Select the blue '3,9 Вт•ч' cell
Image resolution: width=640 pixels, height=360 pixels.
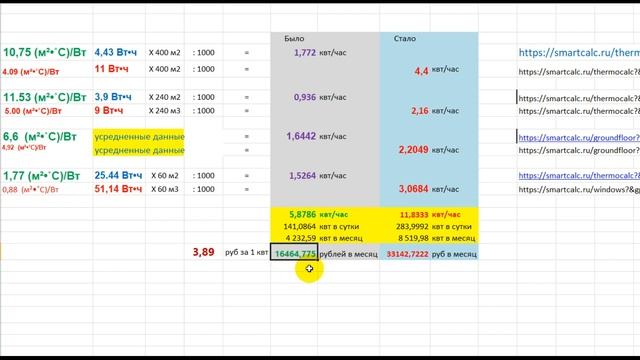click(x=113, y=97)
